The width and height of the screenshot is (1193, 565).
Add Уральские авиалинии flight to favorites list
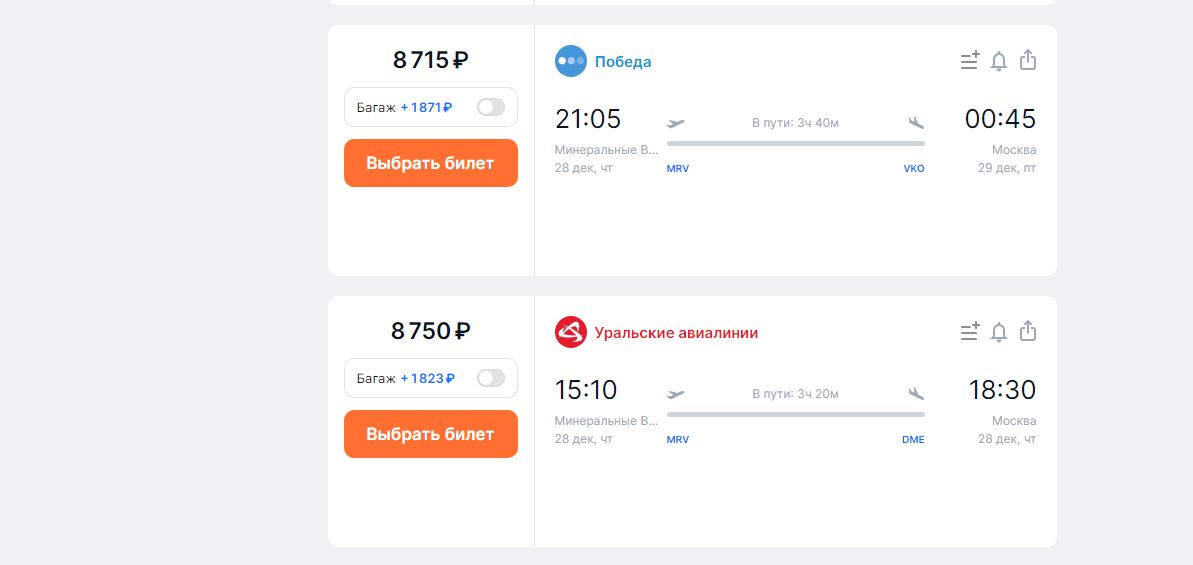[969, 332]
